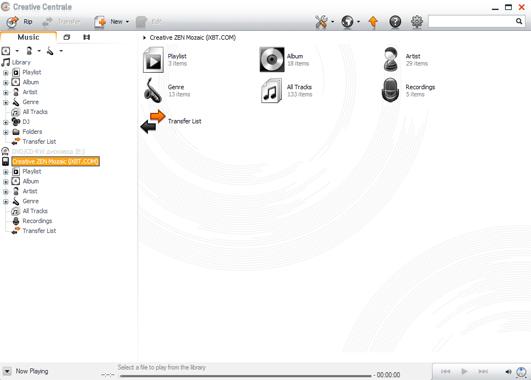Image resolution: width=531 pixels, height=380 pixels.
Task: Open the help question mark icon
Action: (x=395, y=22)
